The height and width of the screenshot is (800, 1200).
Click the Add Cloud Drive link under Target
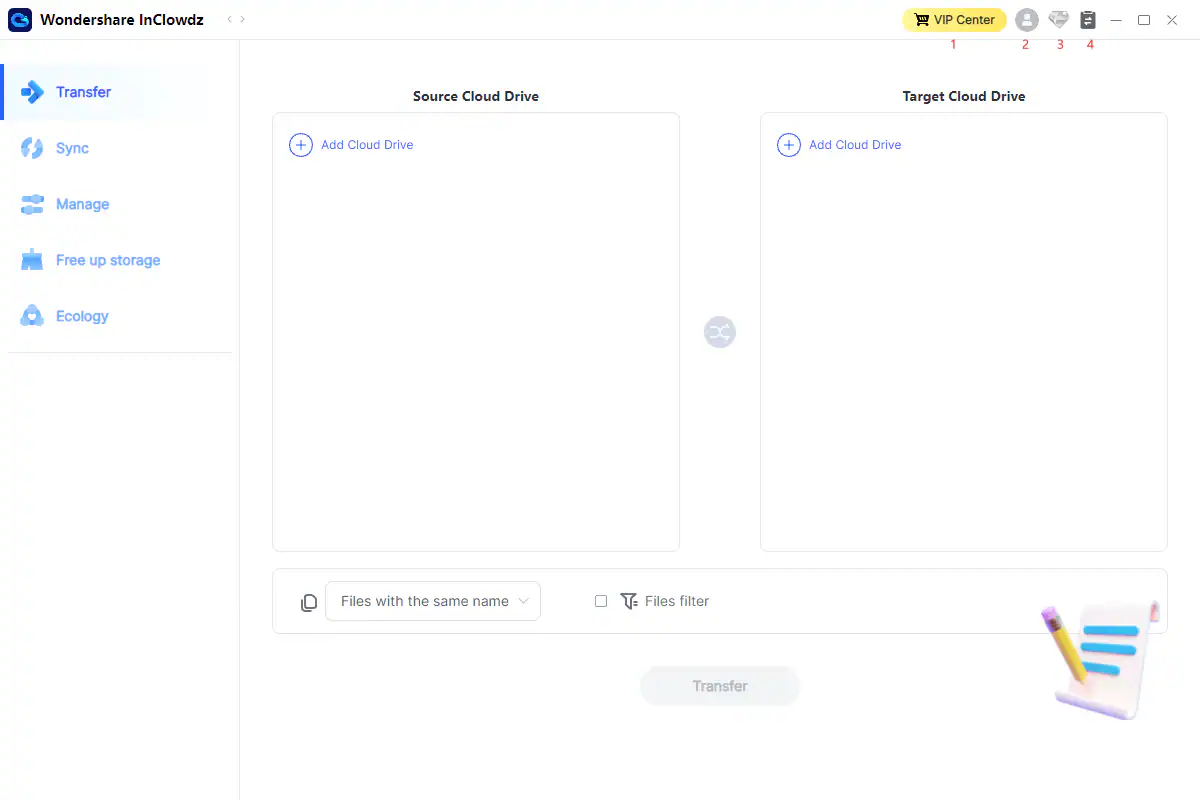coord(855,145)
